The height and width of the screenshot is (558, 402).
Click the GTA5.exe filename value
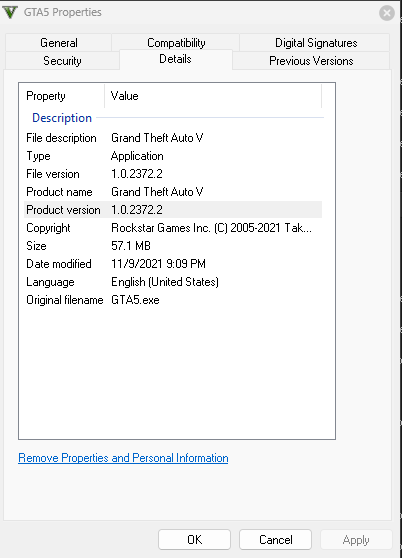pyautogui.click(x=135, y=300)
